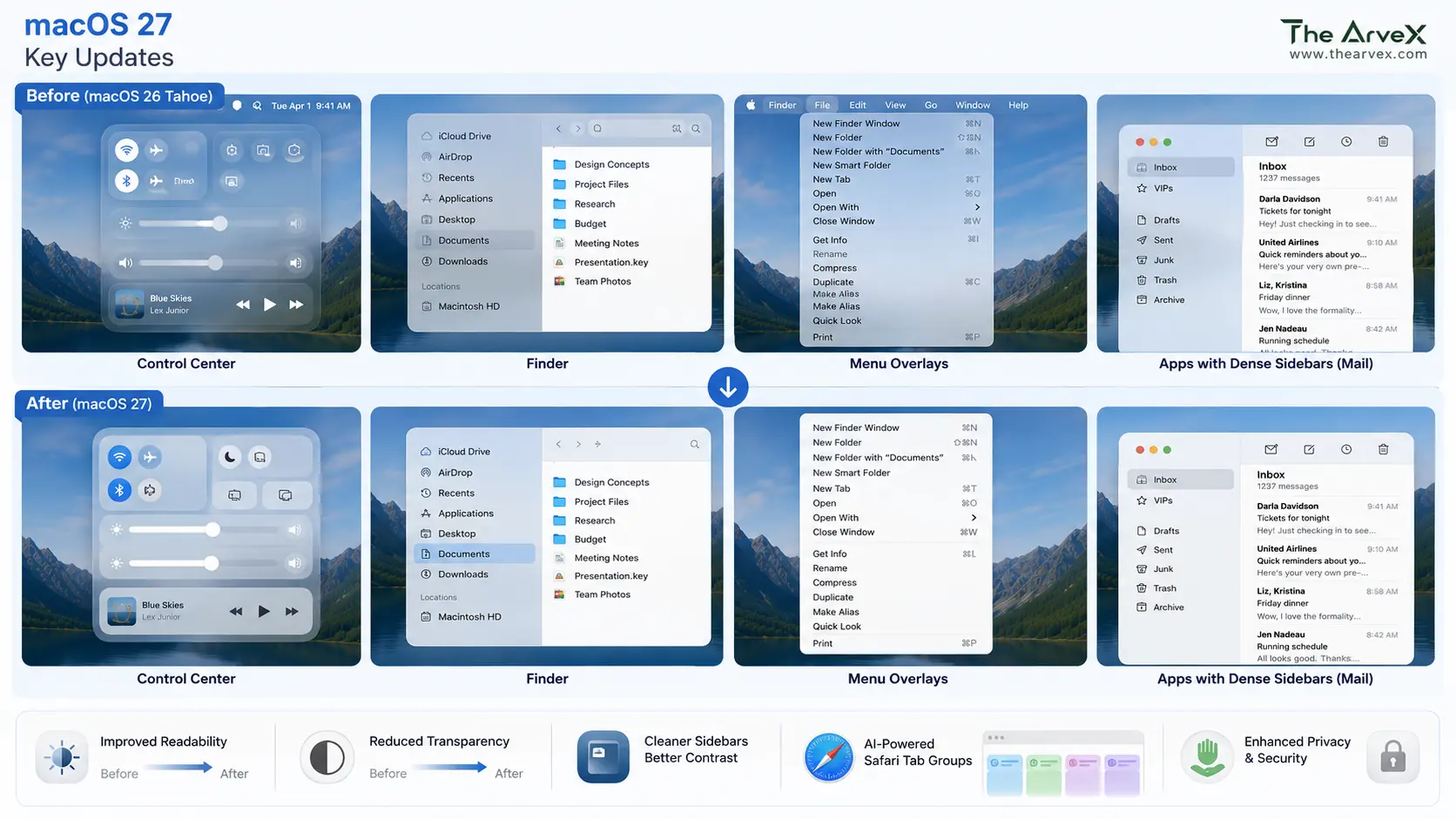Click the speaker icon left of Before volume slider
Viewport: 1456px width, 819px height.
(x=125, y=262)
